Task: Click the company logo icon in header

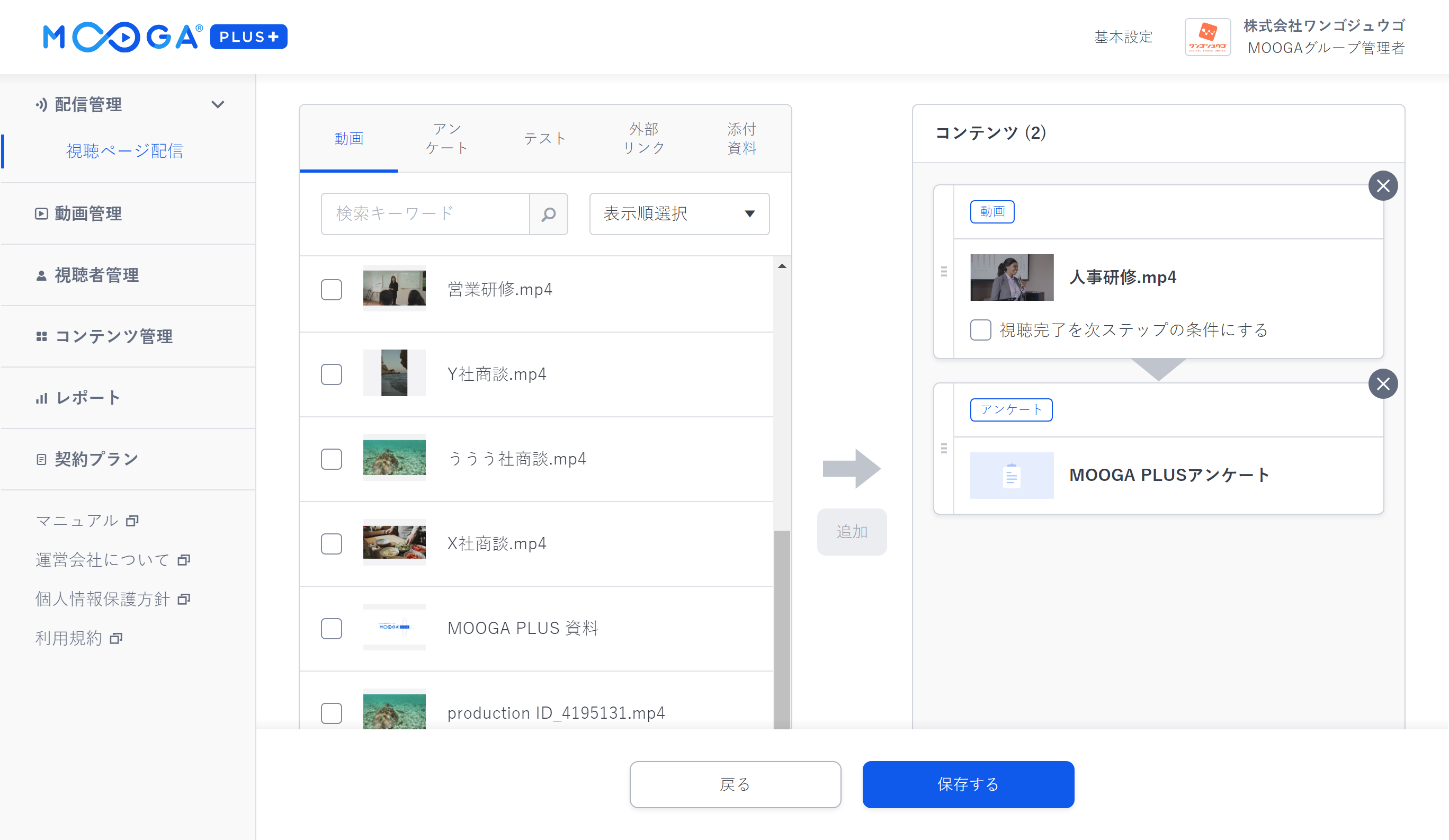Action: click(1207, 37)
